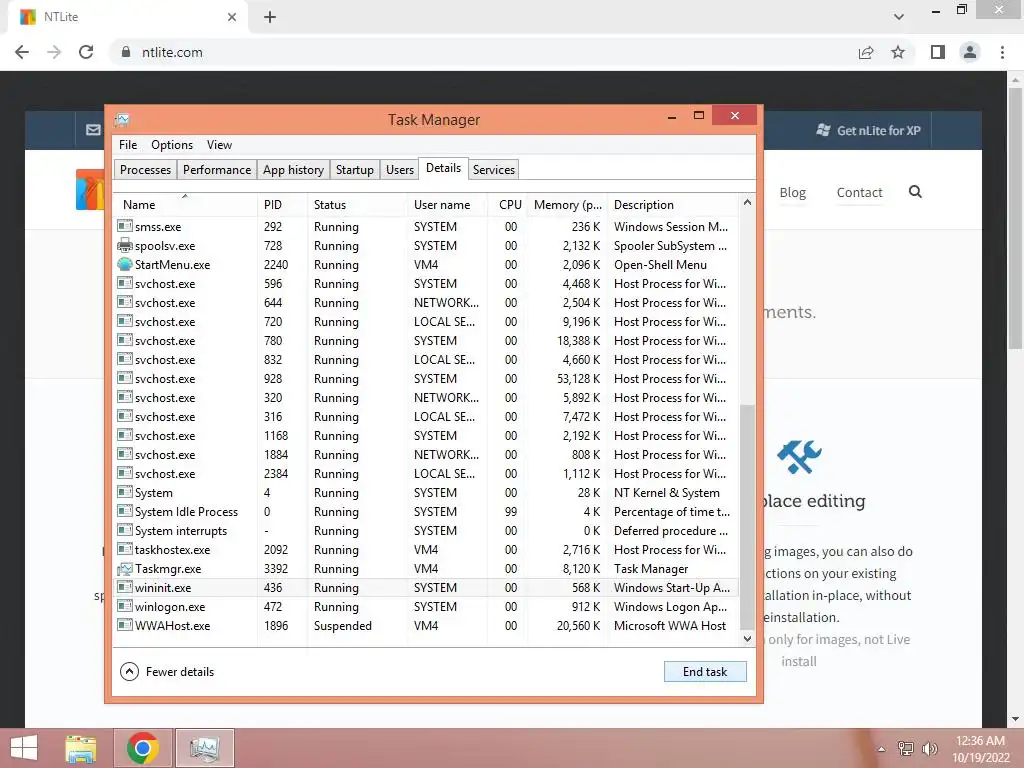Share this page from the address bar

click(866, 52)
